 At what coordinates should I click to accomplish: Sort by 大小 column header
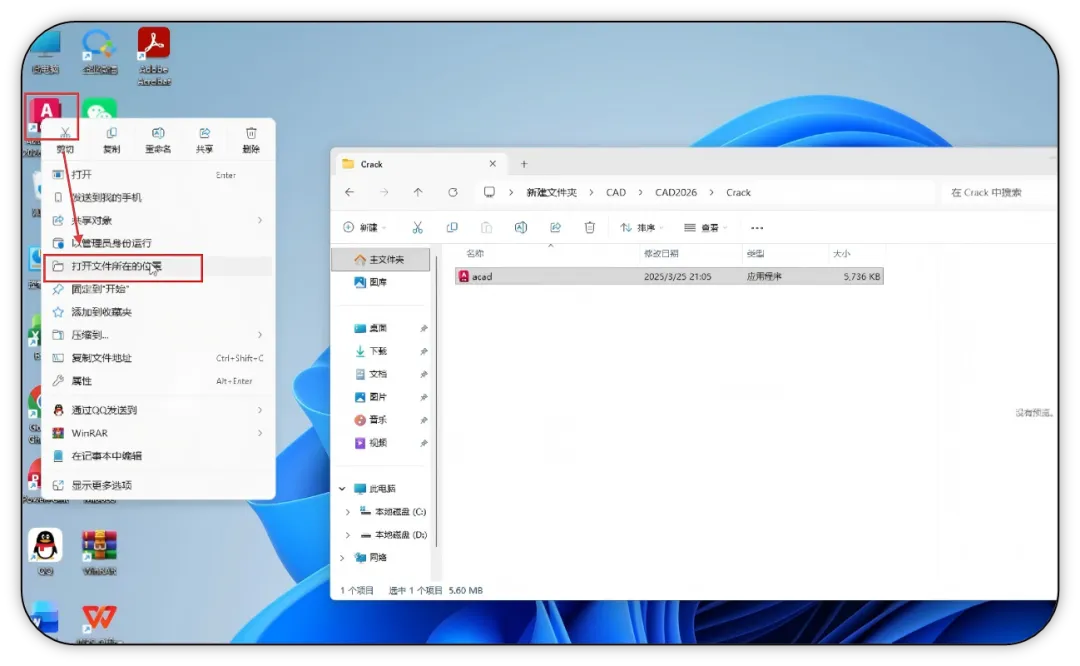[x=842, y=253]
